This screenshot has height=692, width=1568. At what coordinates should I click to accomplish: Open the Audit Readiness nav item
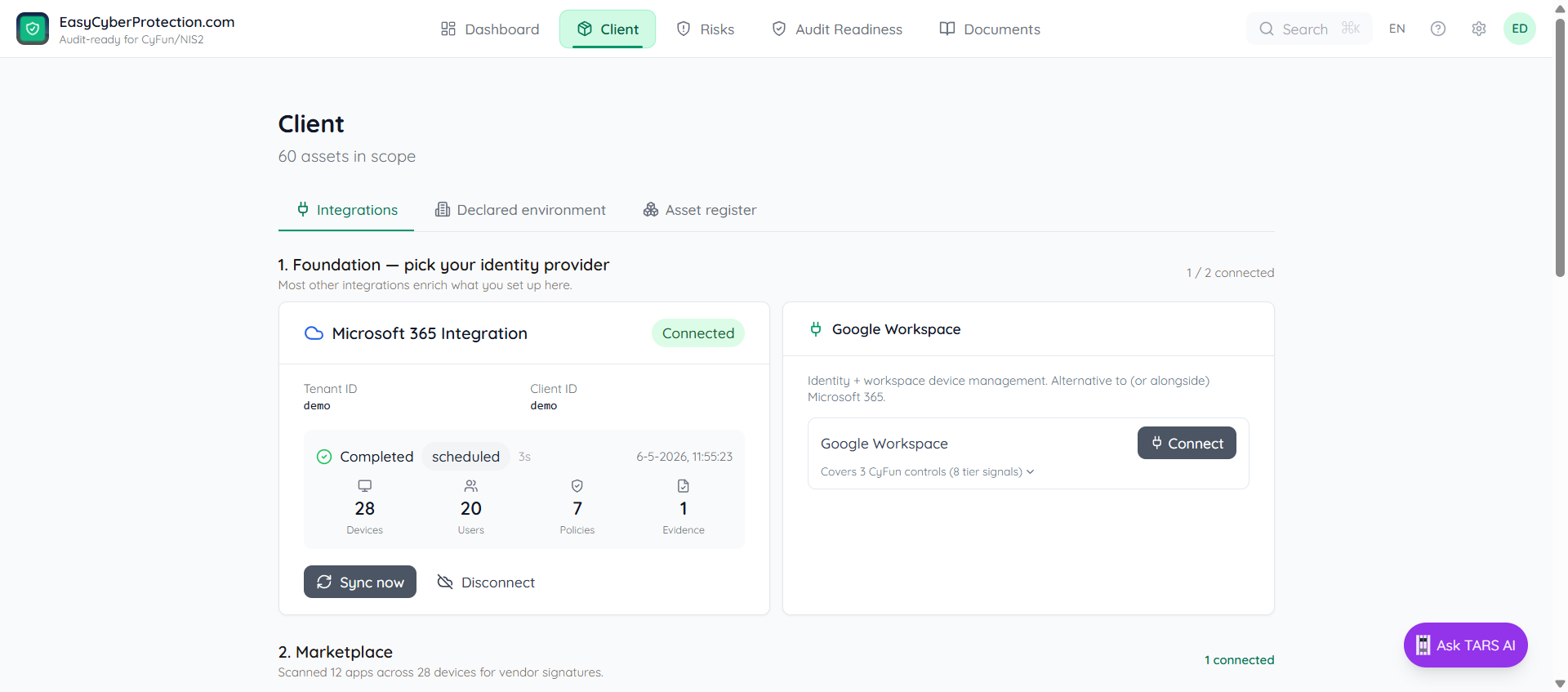click(x=837, y=29)
